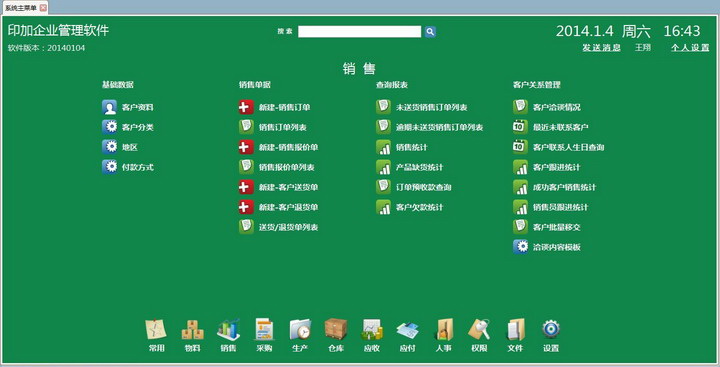Open 产品缺货统计 chart icon
Image resolution: width=720 pixels, height=367 pixels.
point(383,167)
